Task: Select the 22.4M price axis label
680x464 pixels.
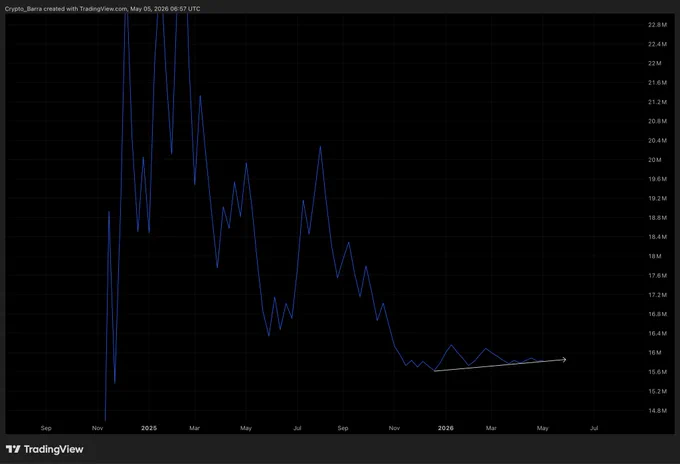Action: click(x=657, y=44)
